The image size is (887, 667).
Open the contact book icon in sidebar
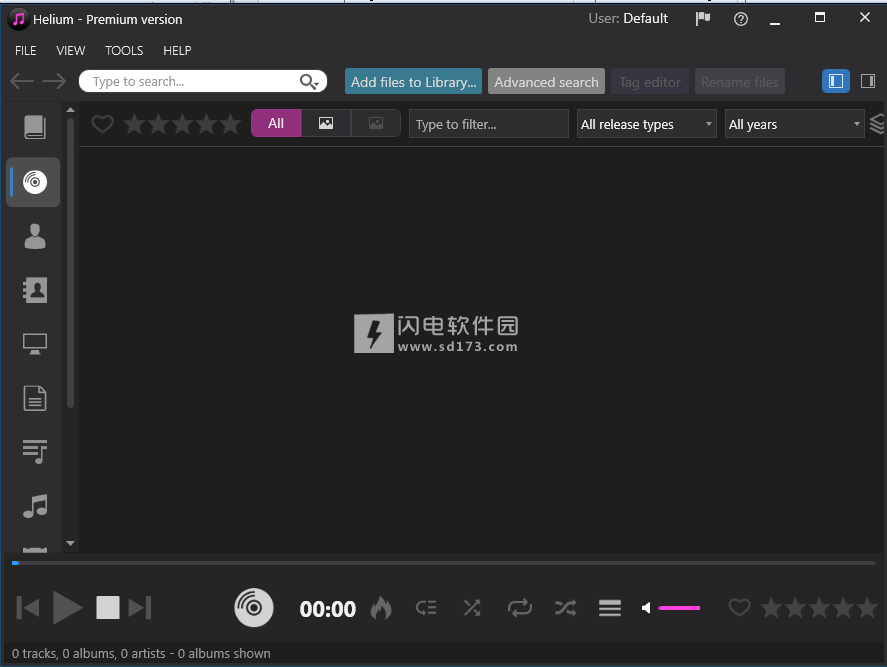[35, 290]
